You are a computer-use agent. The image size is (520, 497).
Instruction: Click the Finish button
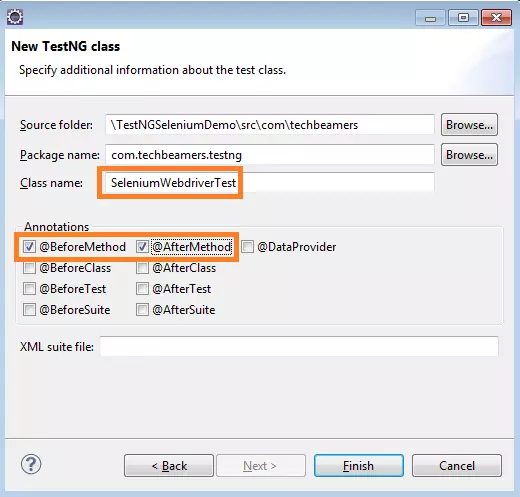[359, 465]
